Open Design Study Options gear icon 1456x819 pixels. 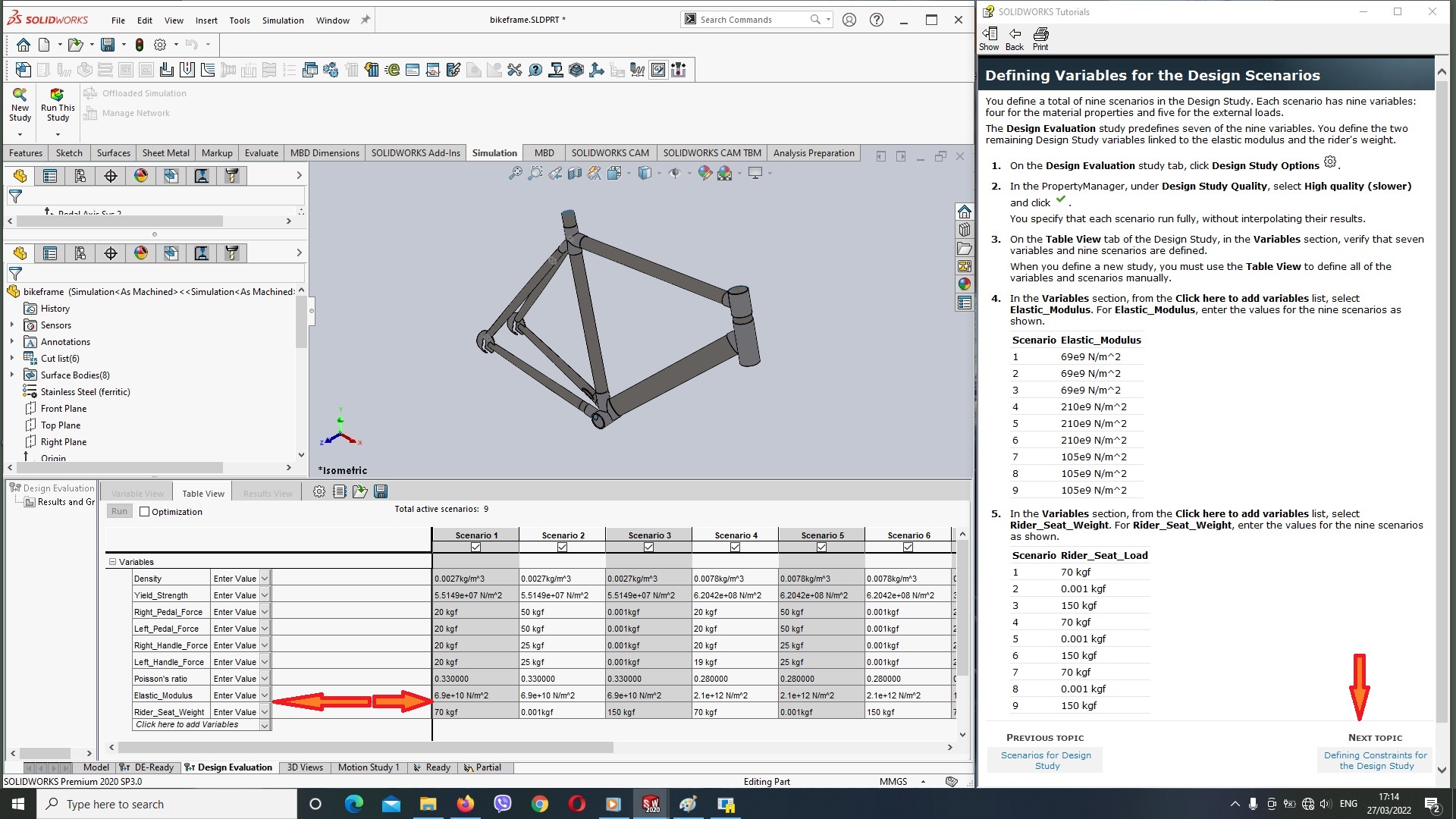(x=319, y=491)
